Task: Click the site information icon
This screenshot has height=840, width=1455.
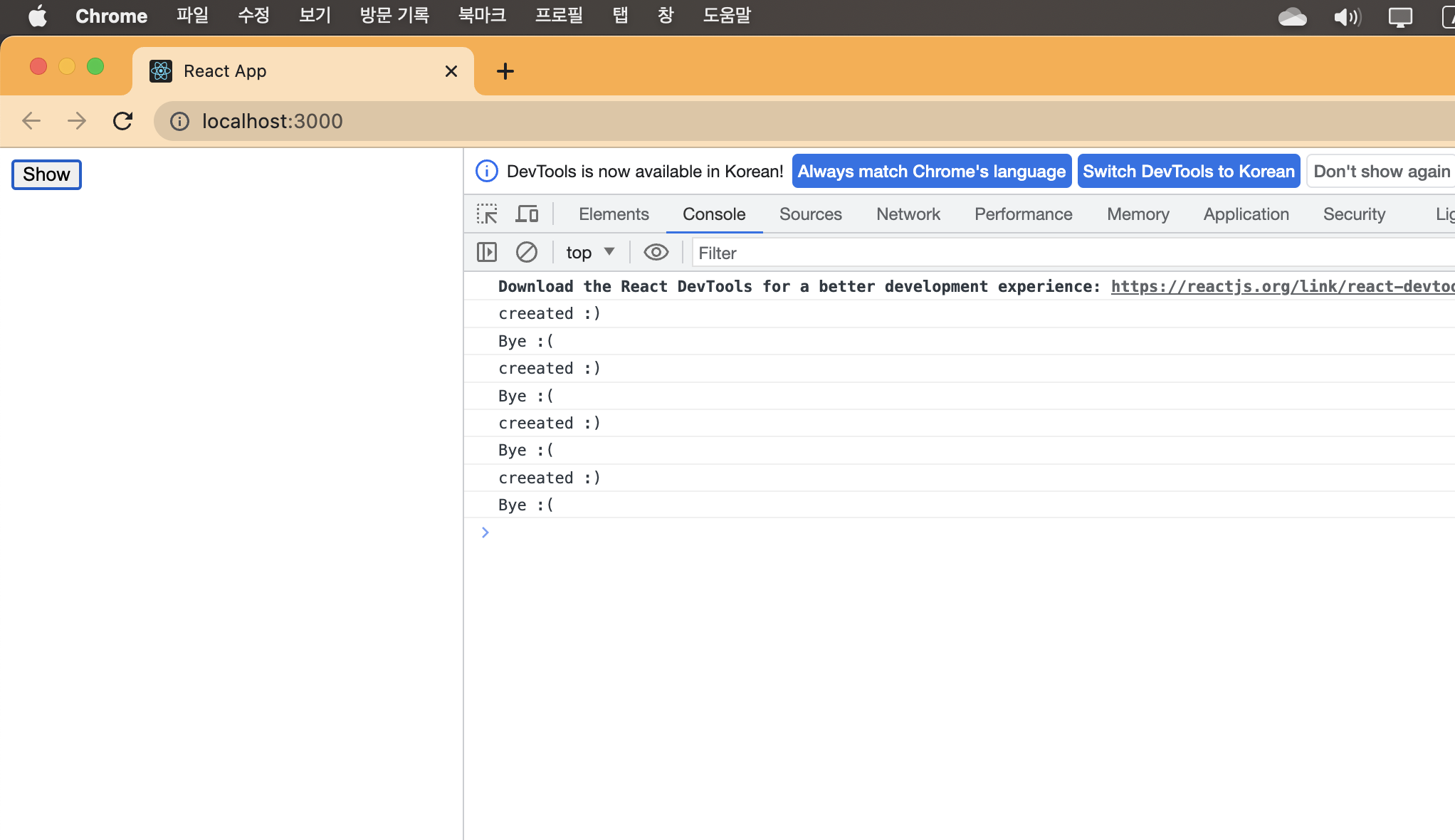Action: (179, 121)
